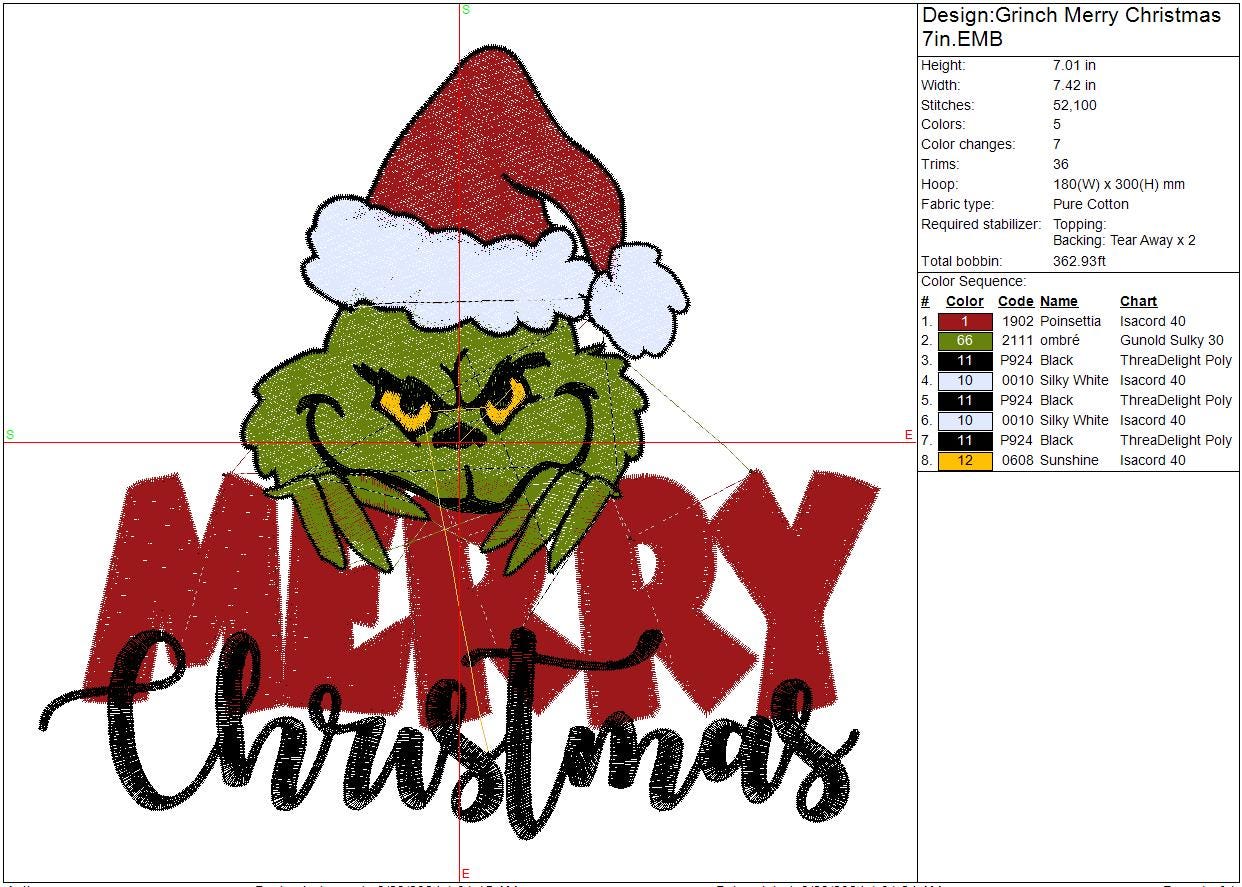The image size is (1242, 887).
Task: Select the Silky White swatch in row 4
Action: point(965,381)
